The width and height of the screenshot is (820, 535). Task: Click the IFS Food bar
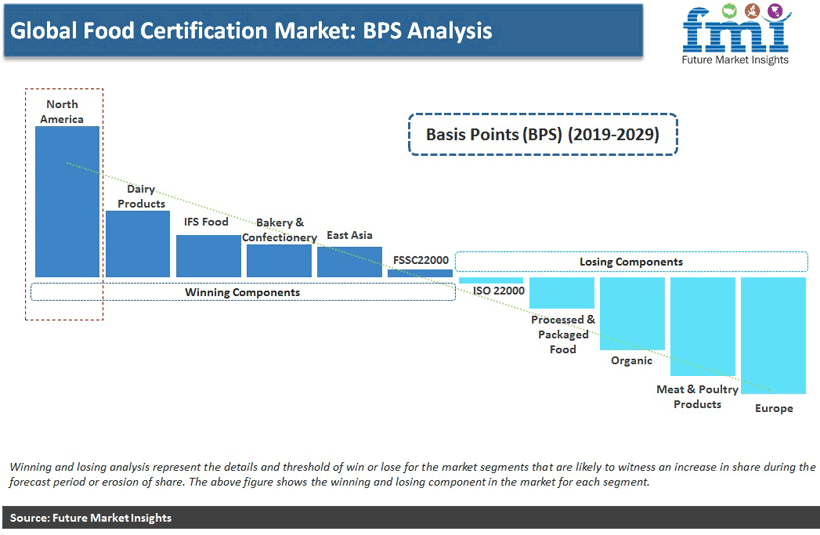[x=208, y=256]
